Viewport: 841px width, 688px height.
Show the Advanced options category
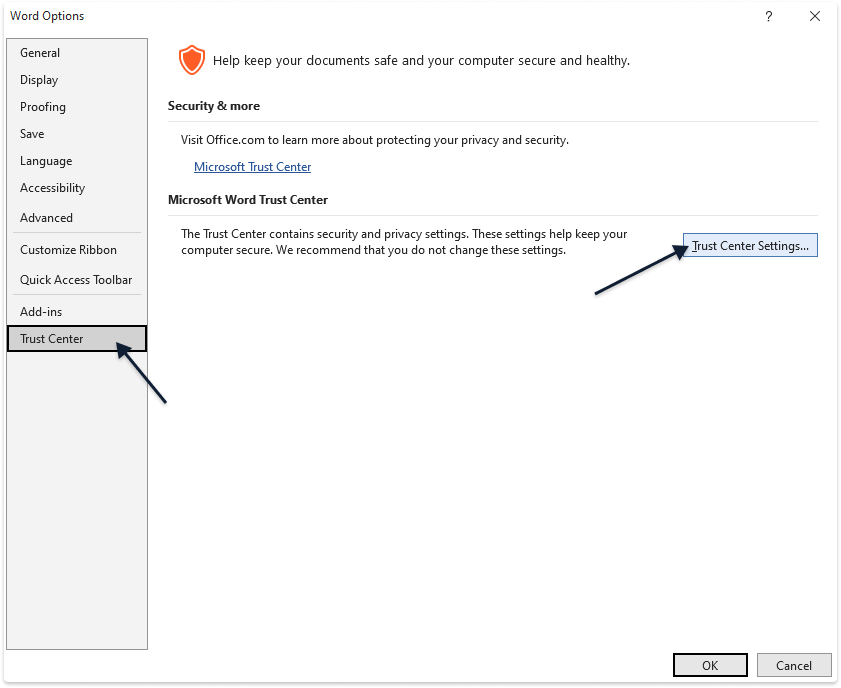click(x=46, y=218)
